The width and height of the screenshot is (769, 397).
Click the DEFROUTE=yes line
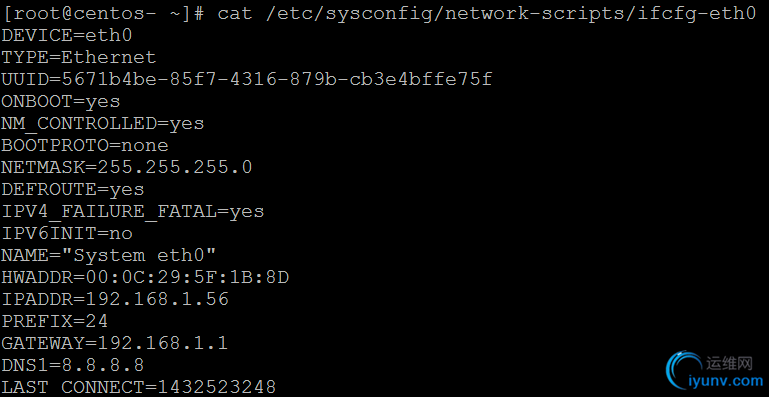(73, 190)
